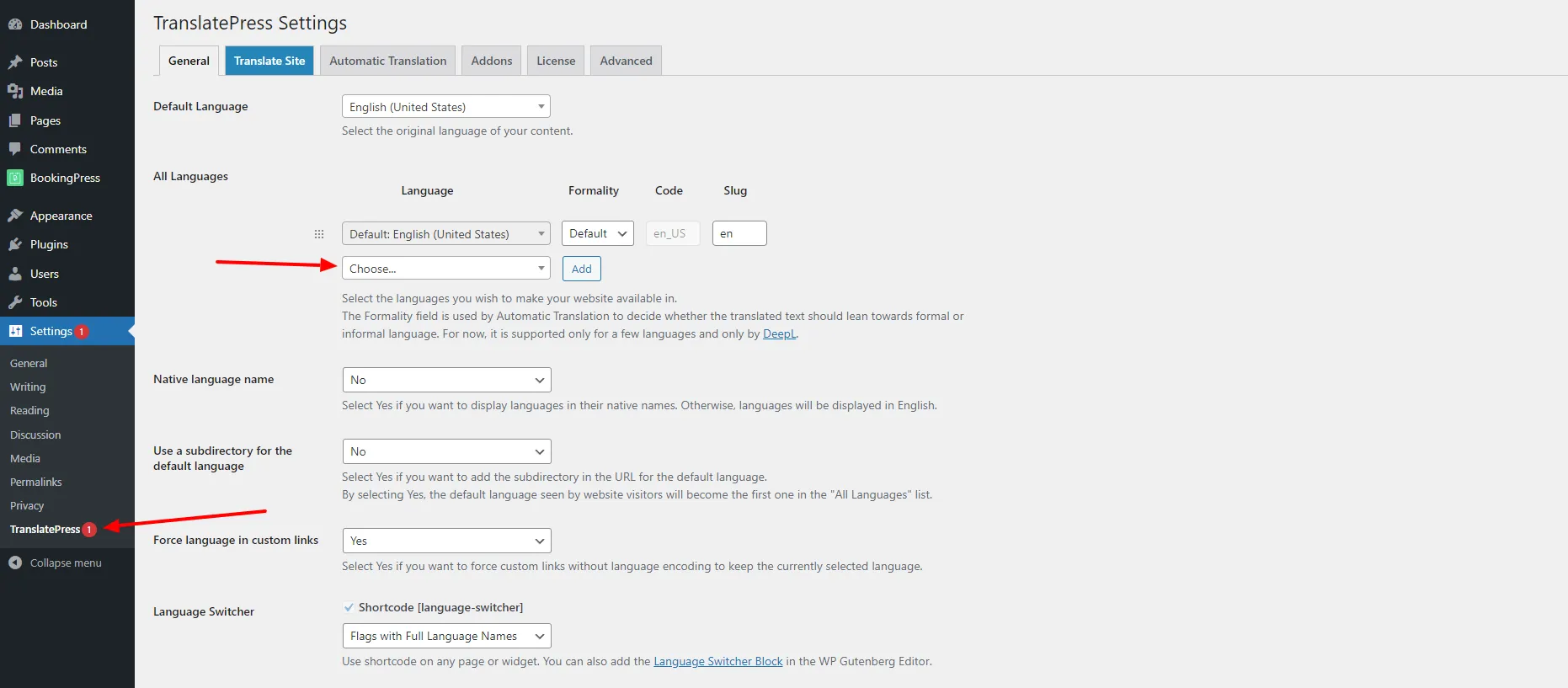Open General under Settings submenu
This screenshot has width=1568, height=688.
click(29, 363)
